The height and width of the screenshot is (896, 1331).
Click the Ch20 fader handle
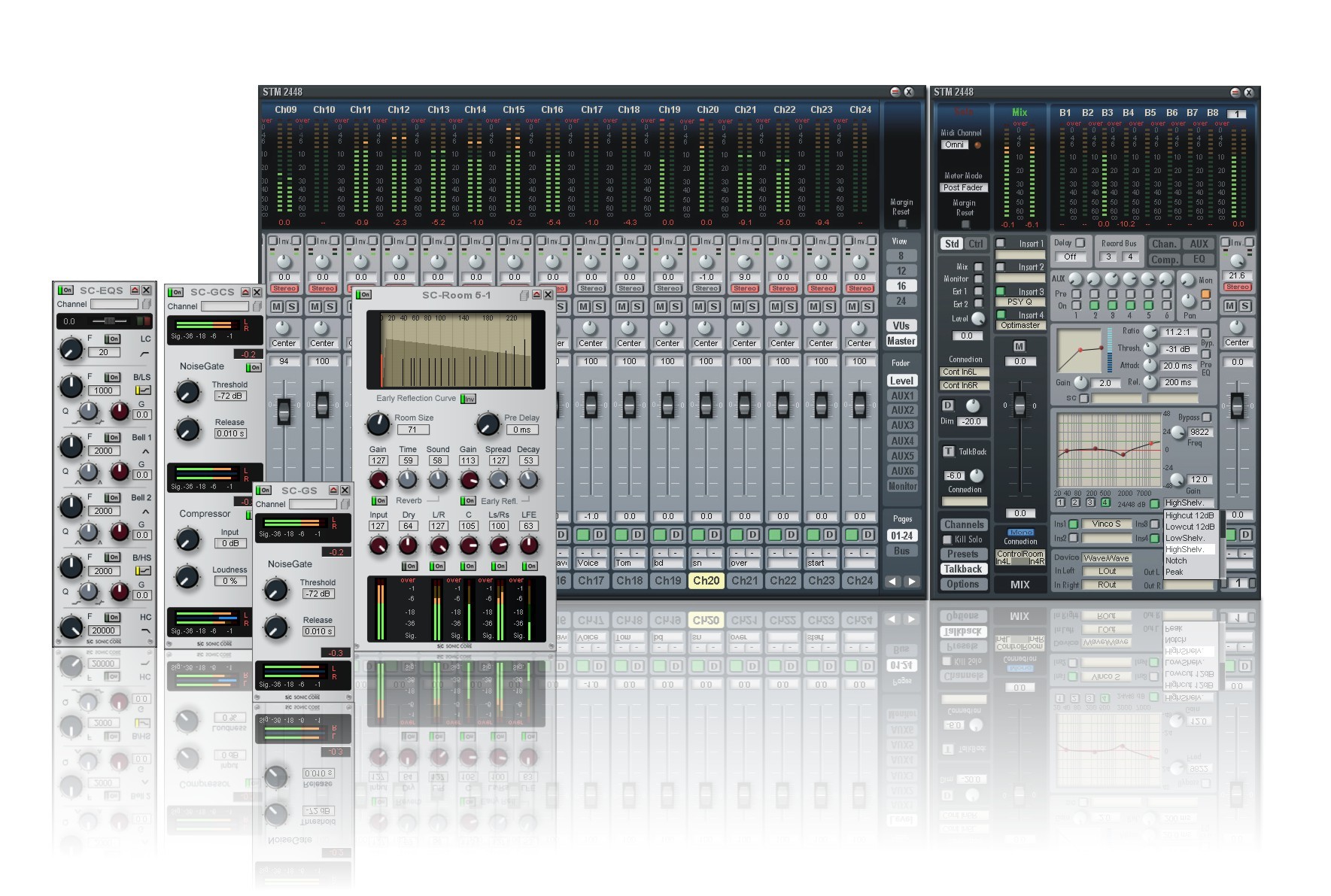click(x=706, y=405)
